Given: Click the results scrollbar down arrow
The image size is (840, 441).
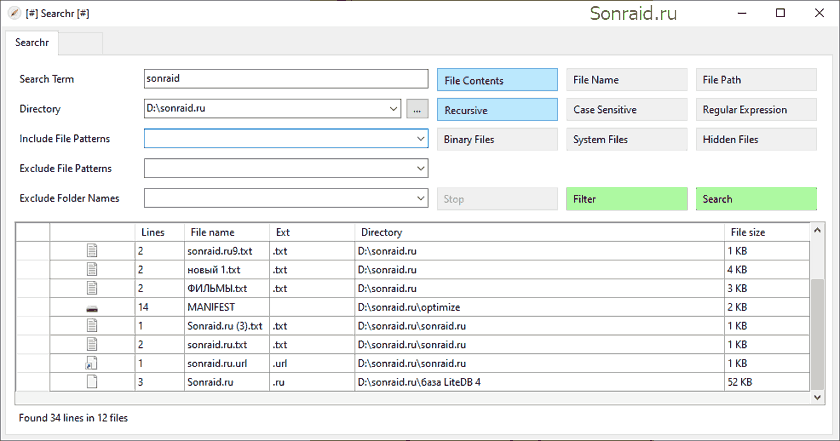Looking at the screenshot, I should [x=817, y=397].
